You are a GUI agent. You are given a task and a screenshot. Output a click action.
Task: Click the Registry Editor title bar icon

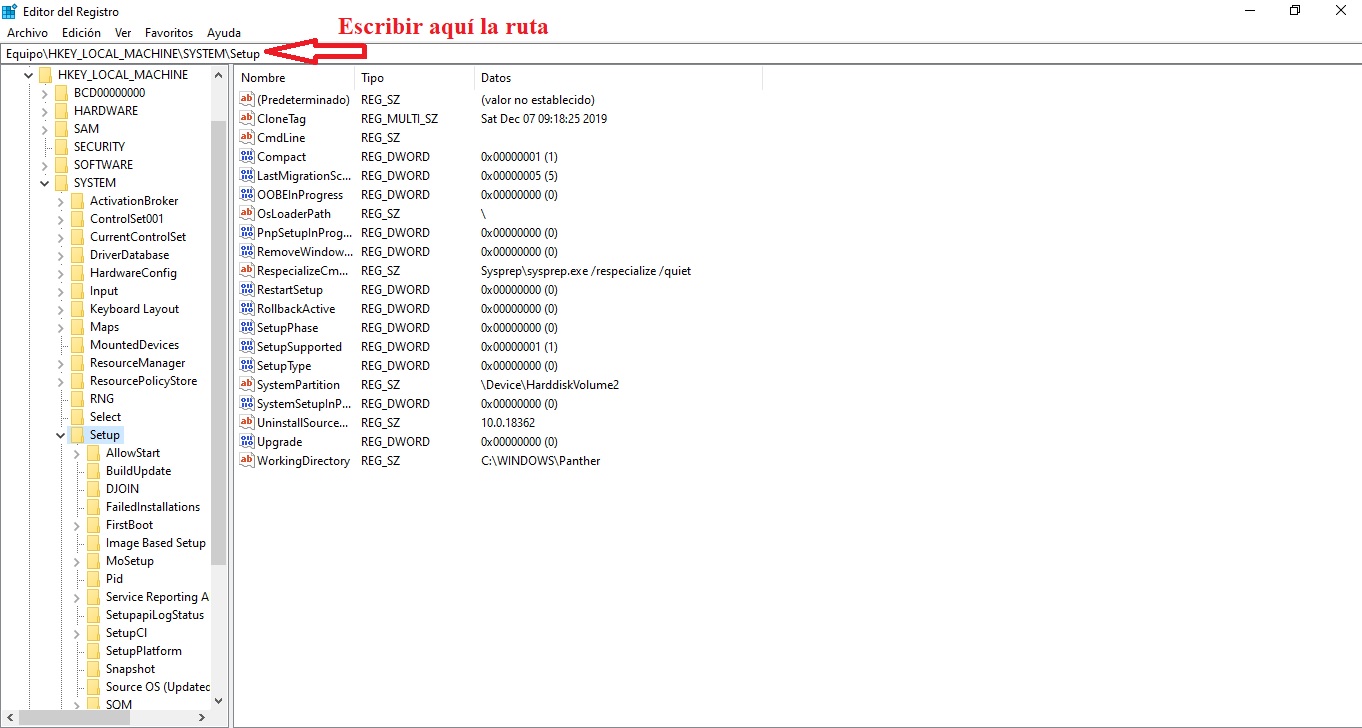(10, 11)
